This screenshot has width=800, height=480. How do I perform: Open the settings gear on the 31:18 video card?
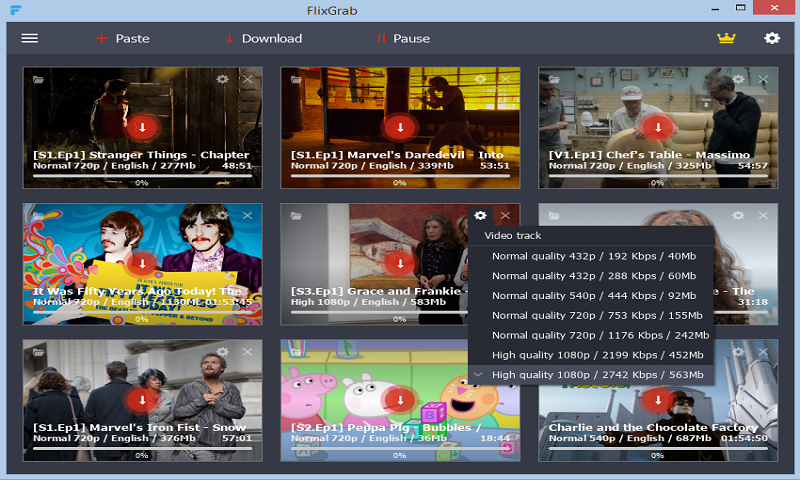click(738, 215)
